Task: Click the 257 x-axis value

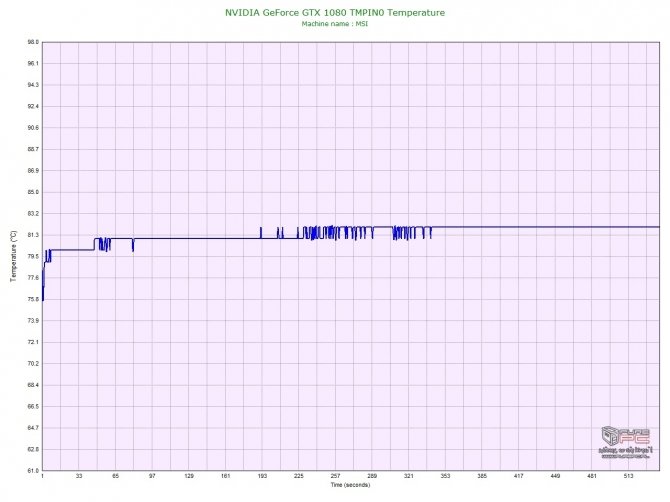Action: (335, 476)
